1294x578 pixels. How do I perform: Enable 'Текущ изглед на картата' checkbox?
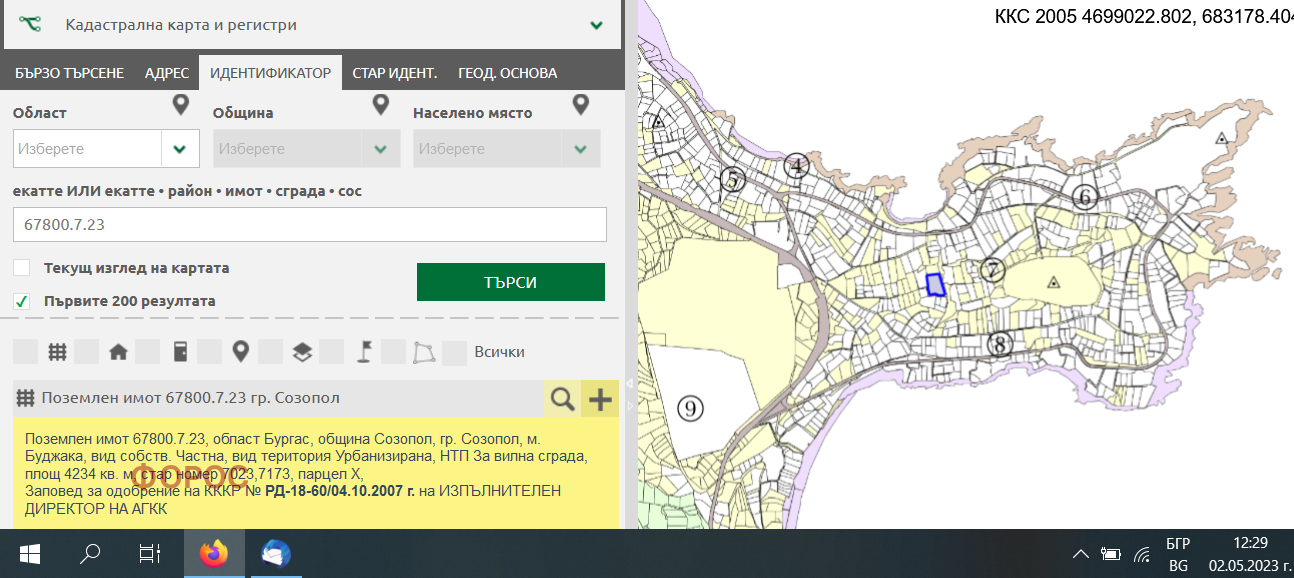(22, 268)
